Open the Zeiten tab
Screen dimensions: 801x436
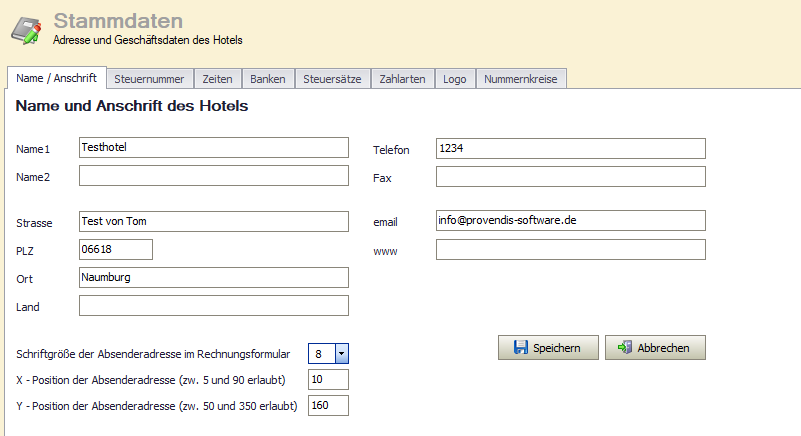217,79
